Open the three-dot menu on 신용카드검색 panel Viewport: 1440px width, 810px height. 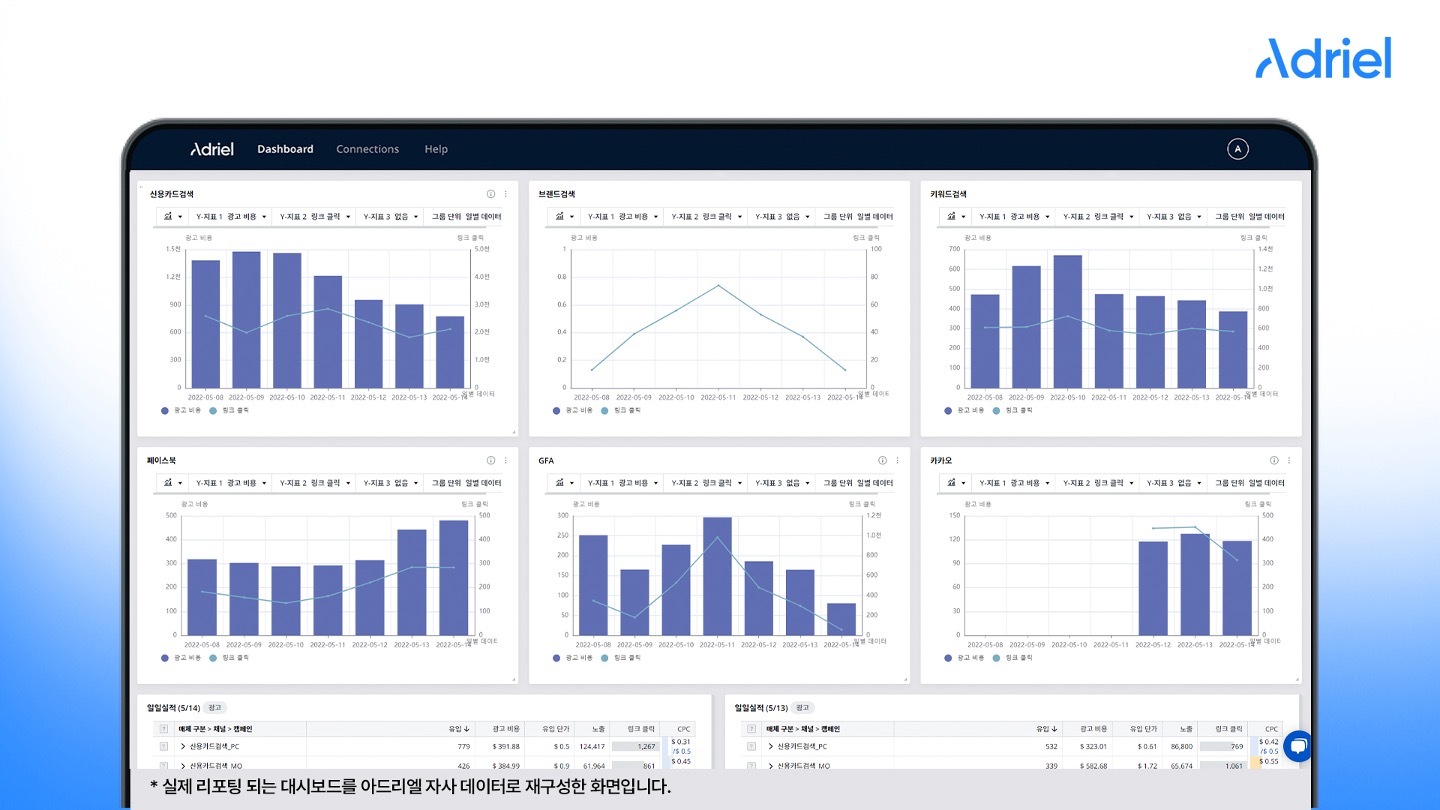click(505, 194)
